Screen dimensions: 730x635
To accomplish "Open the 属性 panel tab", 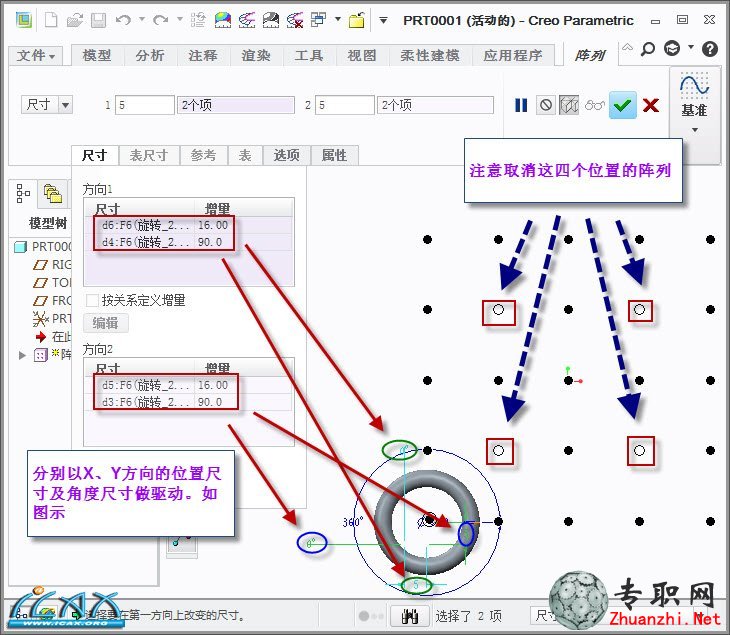I will point(334,155).
